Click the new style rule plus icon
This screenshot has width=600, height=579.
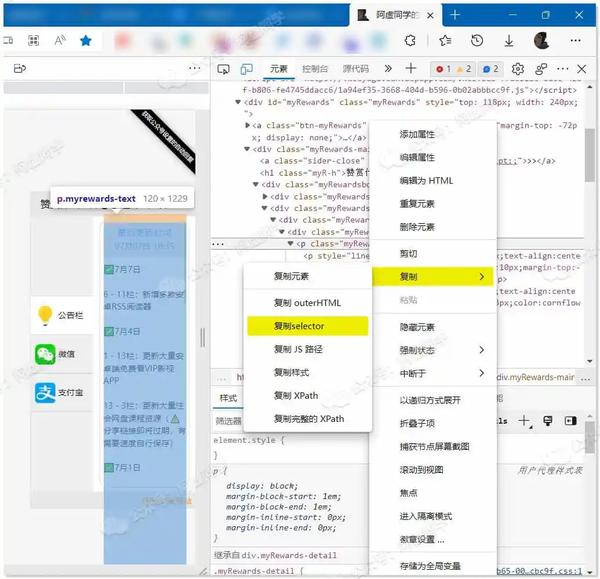pyautogui.click(x=524, y=421)
